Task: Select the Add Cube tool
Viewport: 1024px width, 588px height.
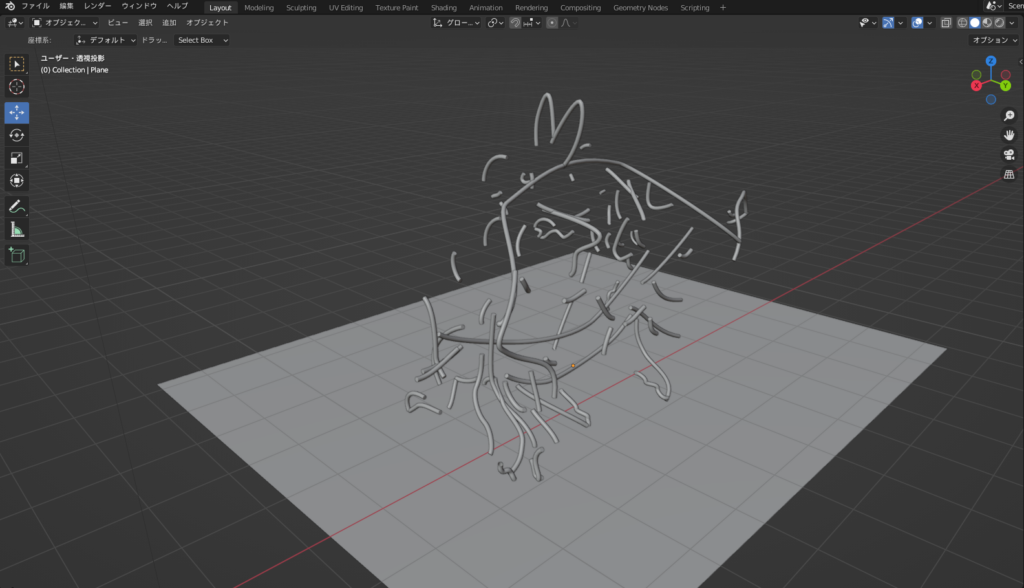Action: tap(17, 255)
